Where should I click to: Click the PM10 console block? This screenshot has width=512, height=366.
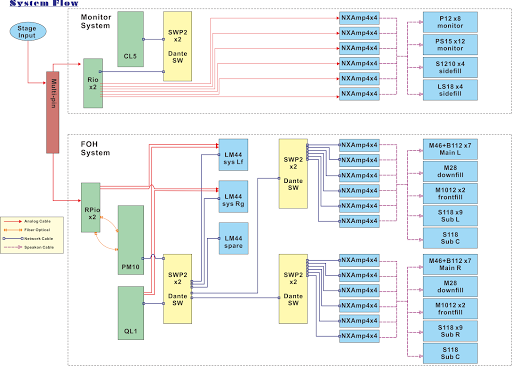click(x=131, y=240)
